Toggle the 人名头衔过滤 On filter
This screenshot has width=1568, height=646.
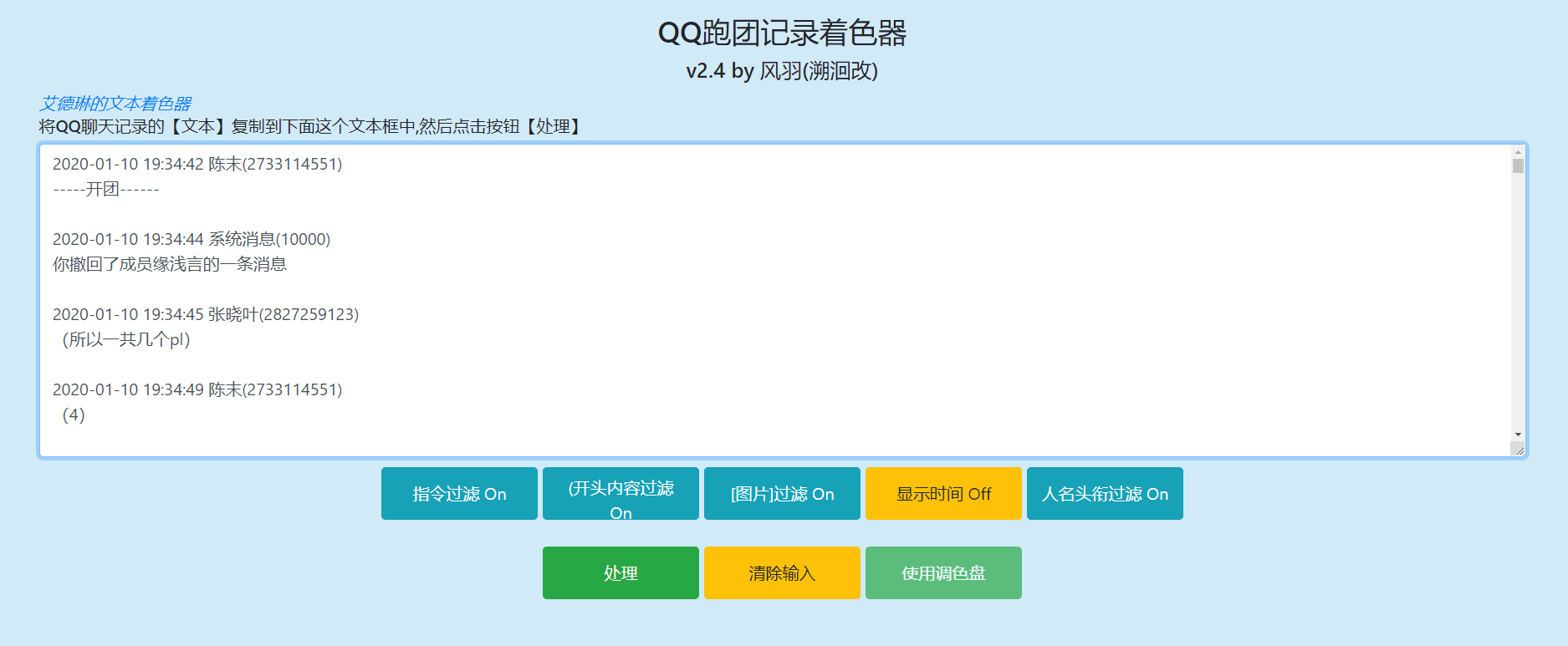tap(1105, 493)
